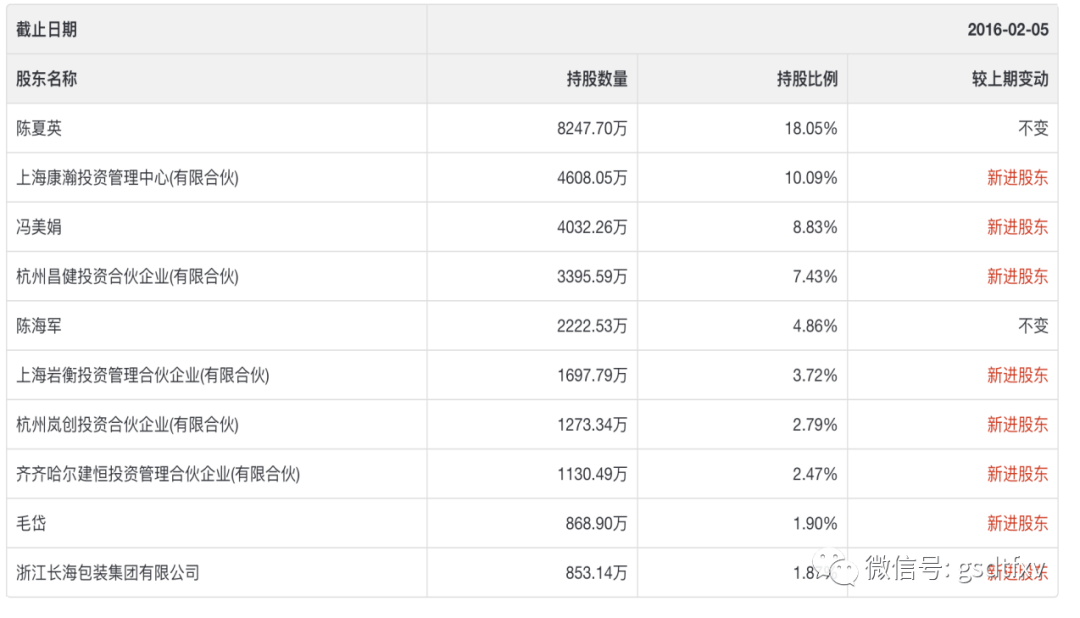
Task: Click the 截止日期 header label
Action: click(x=46, y=29)
